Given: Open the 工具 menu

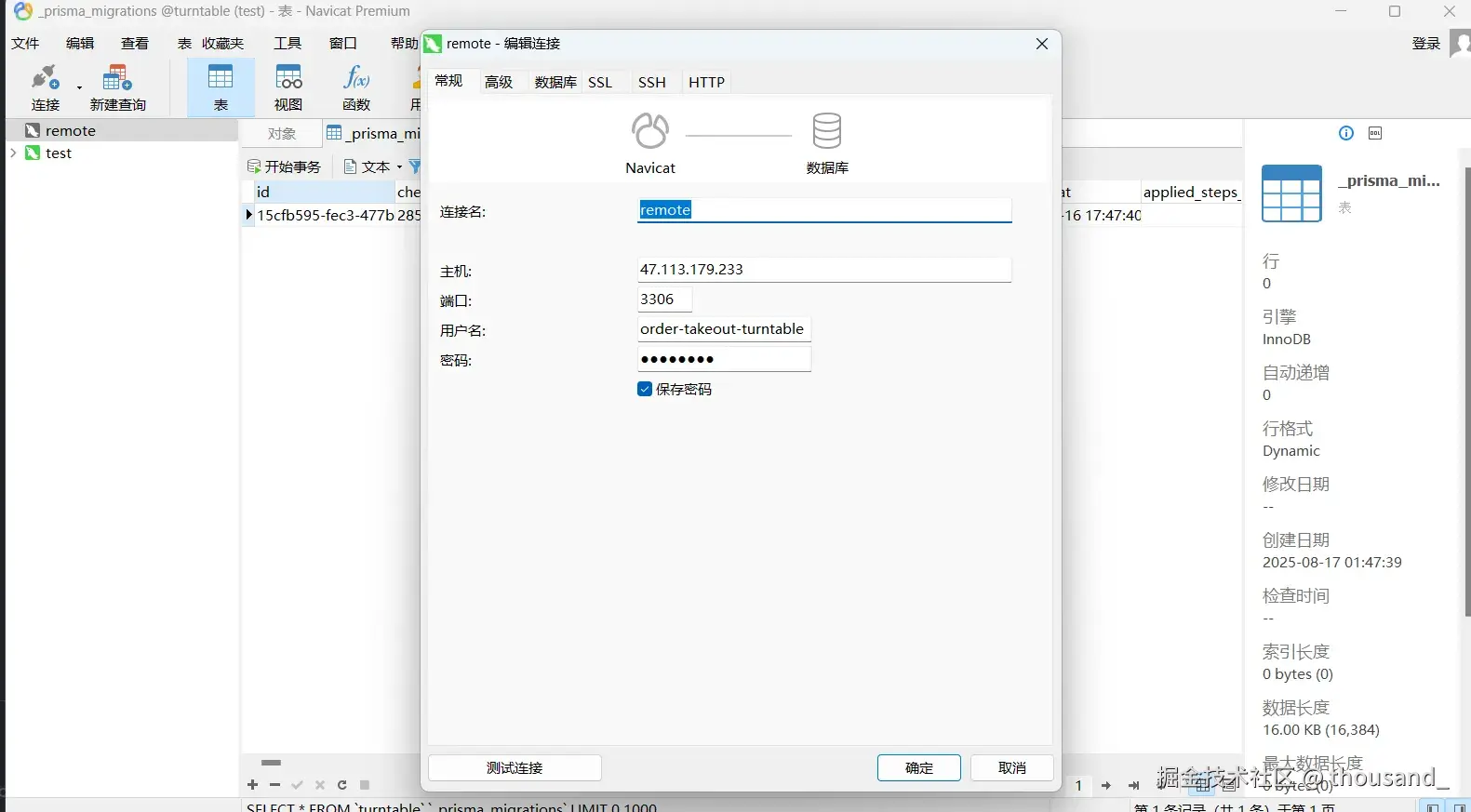Looking at the screenshot, I should point(288,43).
